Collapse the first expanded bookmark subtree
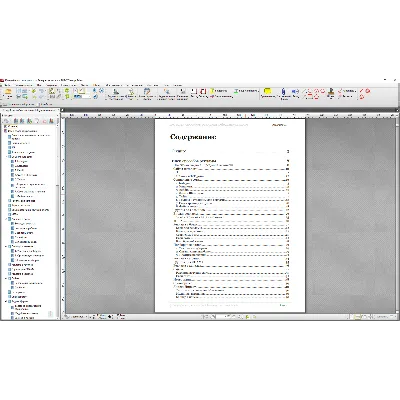Screen dimensions: 400x400 (x=6, y=156)
